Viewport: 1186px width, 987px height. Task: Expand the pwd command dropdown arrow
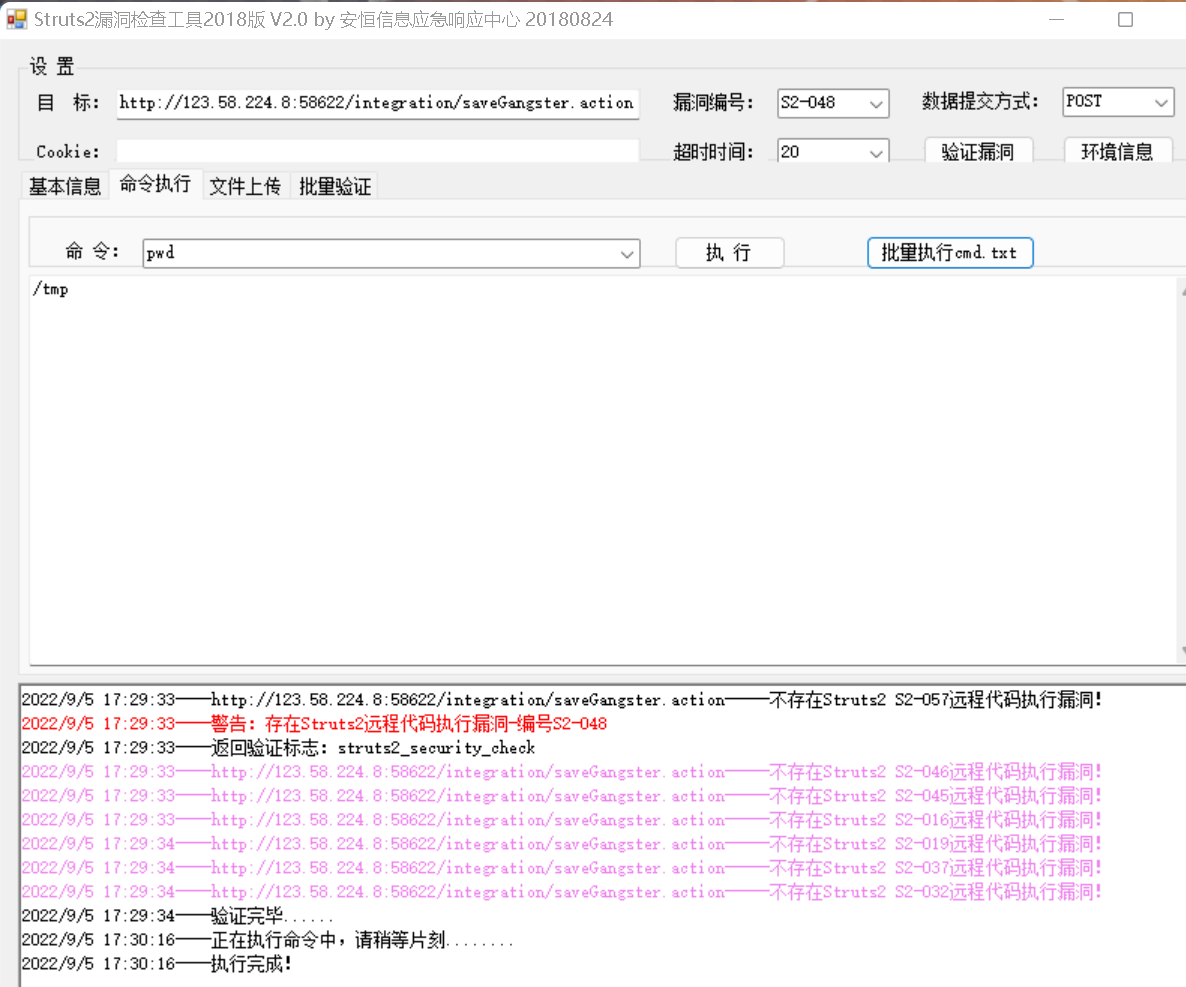[x=627, y=254]
